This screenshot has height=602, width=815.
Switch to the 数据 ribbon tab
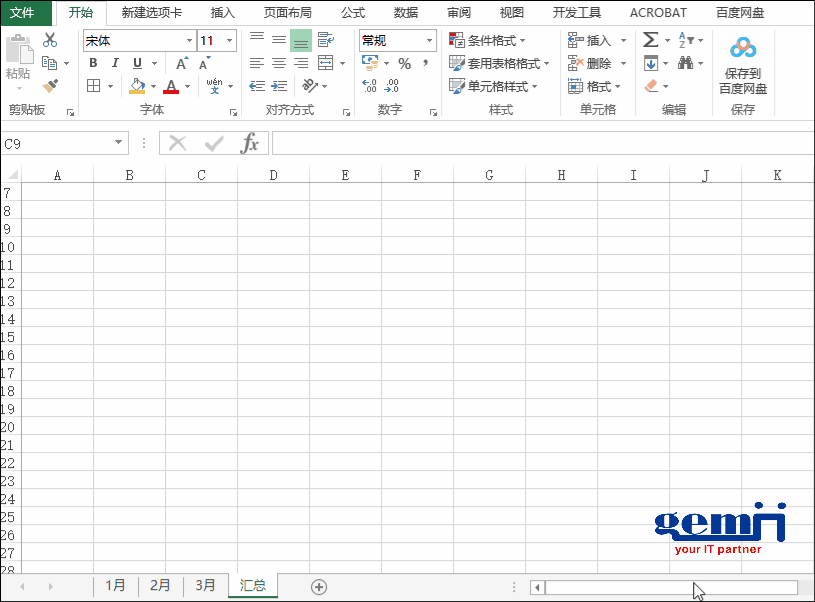406,12
